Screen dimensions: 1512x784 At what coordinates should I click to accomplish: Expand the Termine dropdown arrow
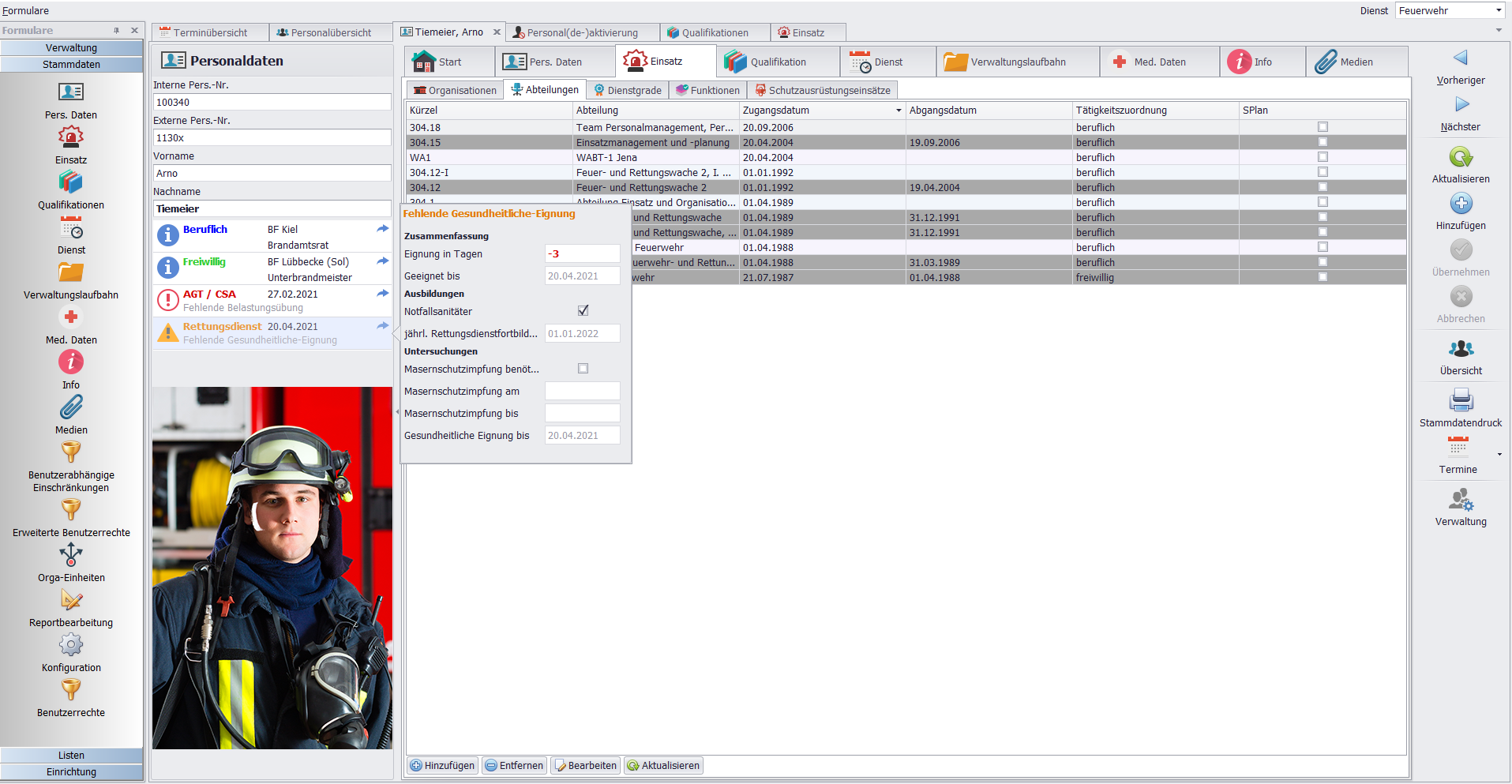pyautogui.click(x=1499, y=455)
